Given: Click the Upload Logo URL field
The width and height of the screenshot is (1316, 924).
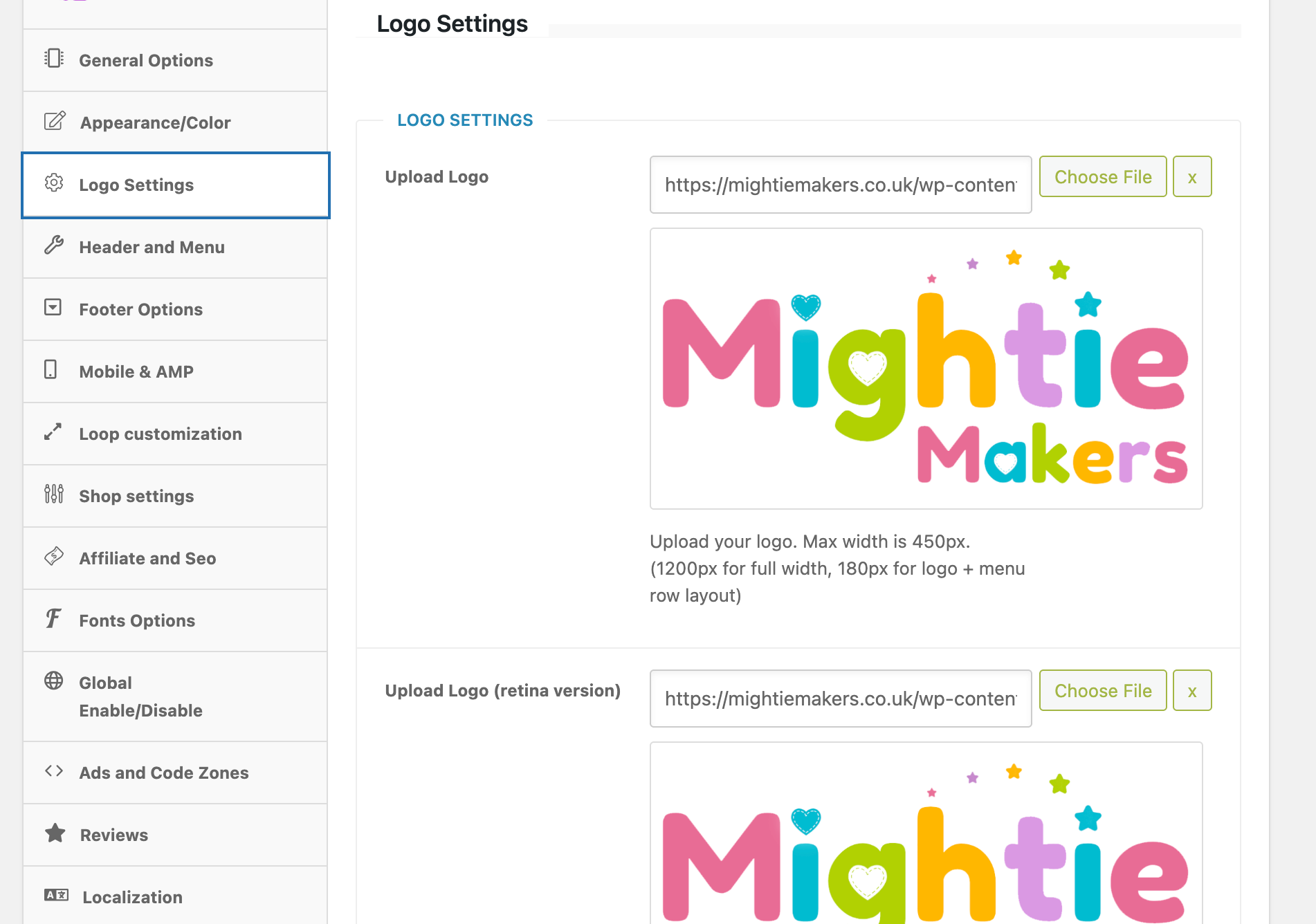Looking at the screenshot, I should [841, 185].
